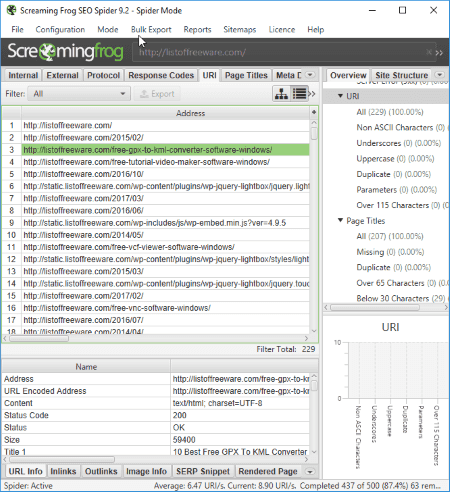Open the Sitemaps menu
Screen dimensions: 450x492
240,30
